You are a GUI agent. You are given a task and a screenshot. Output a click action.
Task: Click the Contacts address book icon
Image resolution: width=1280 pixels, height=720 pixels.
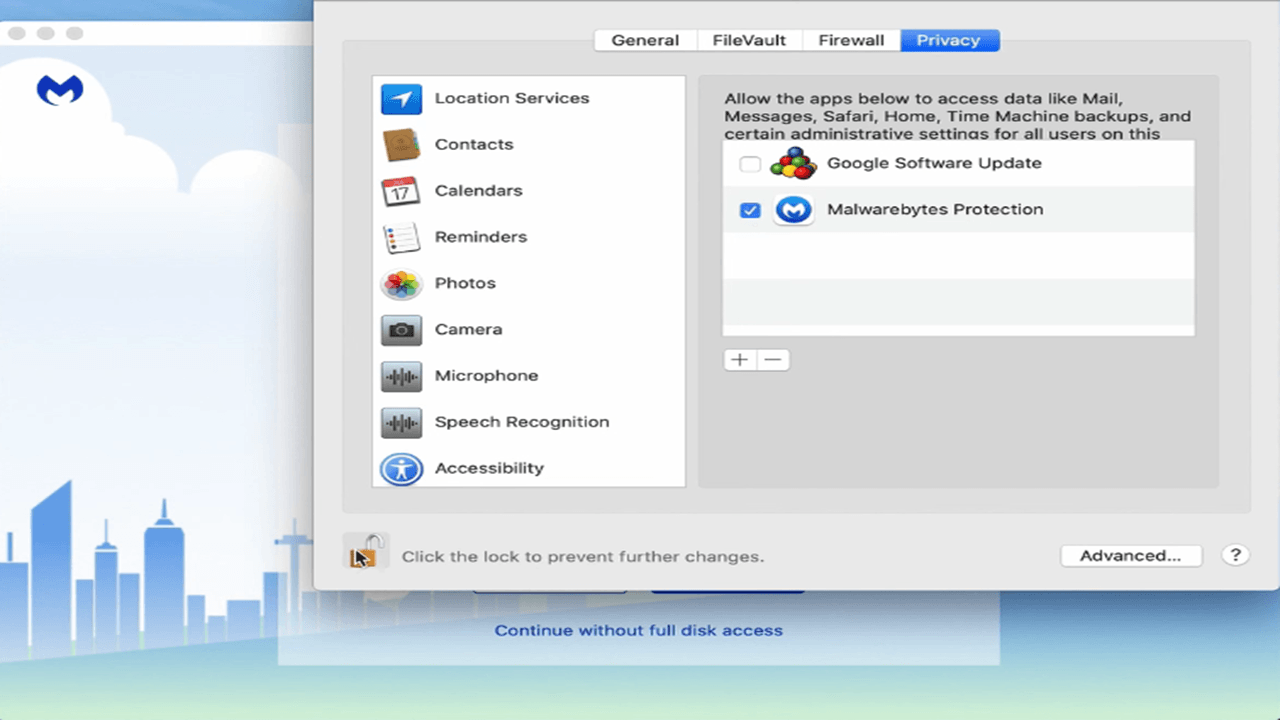pyautogui.click(x=401, y=145)
